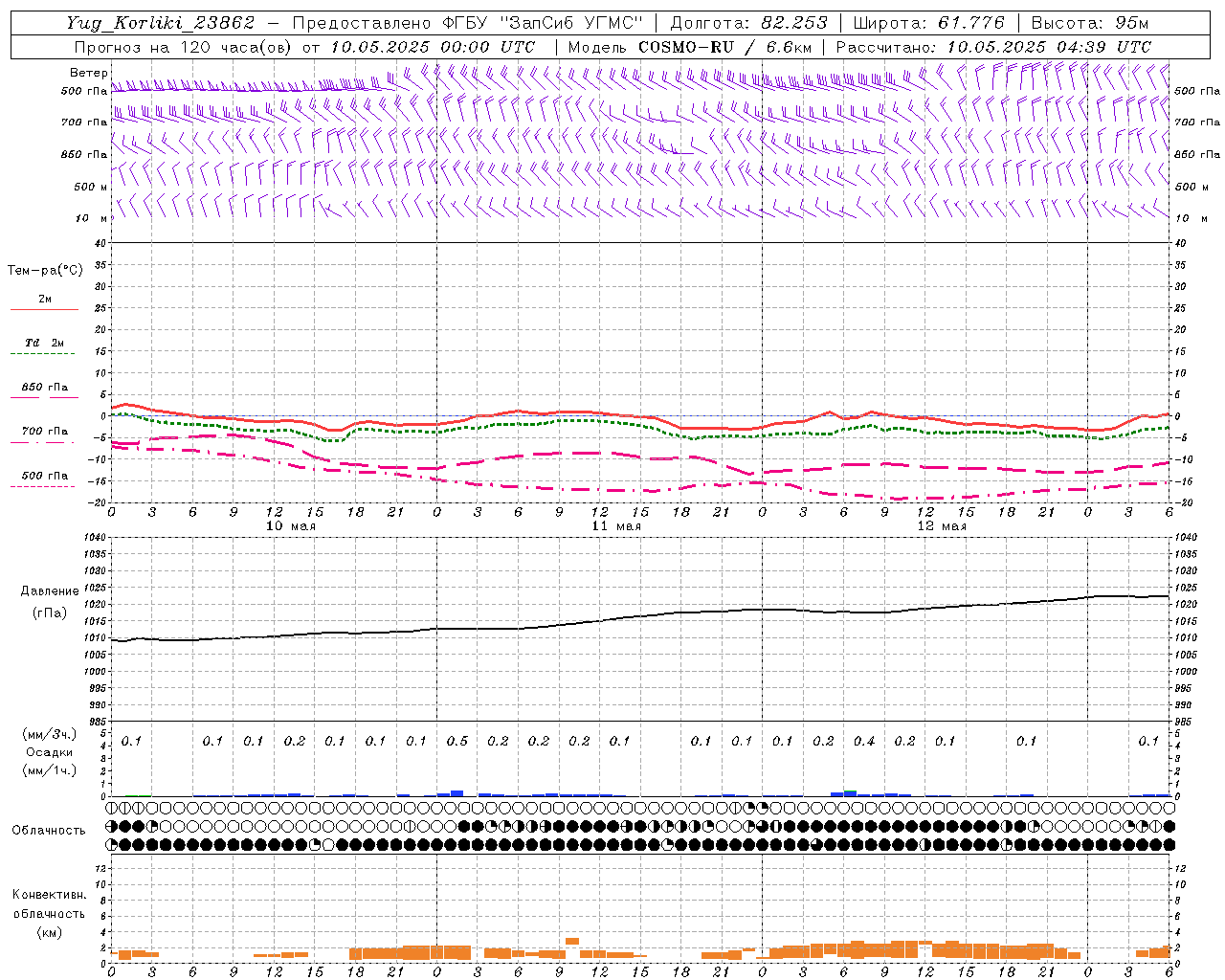Click the (гПа) unit under Давление
This screenshot has width=1225, height=980.
click(x=50, y=612)
